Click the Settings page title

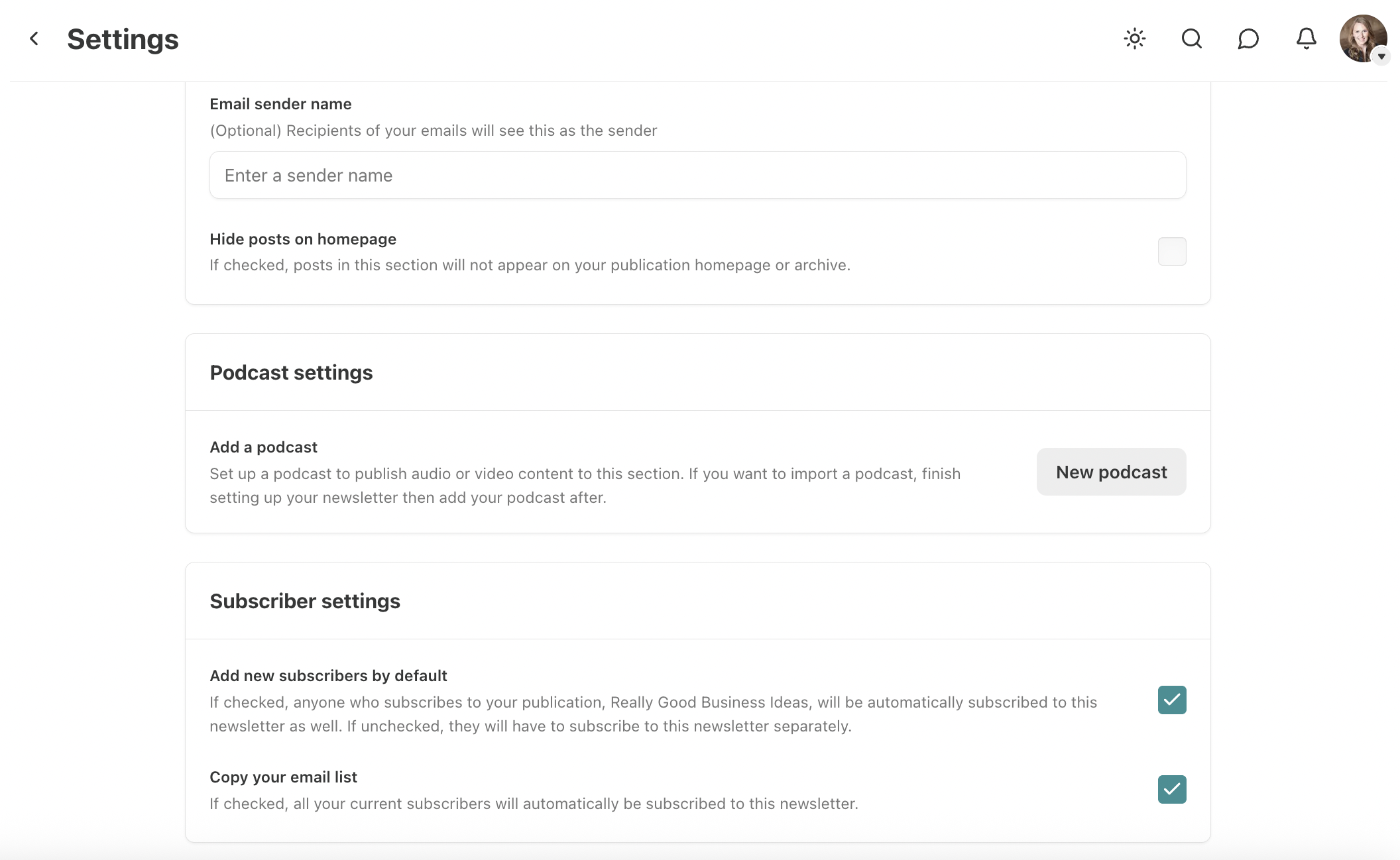pos(122,39)
